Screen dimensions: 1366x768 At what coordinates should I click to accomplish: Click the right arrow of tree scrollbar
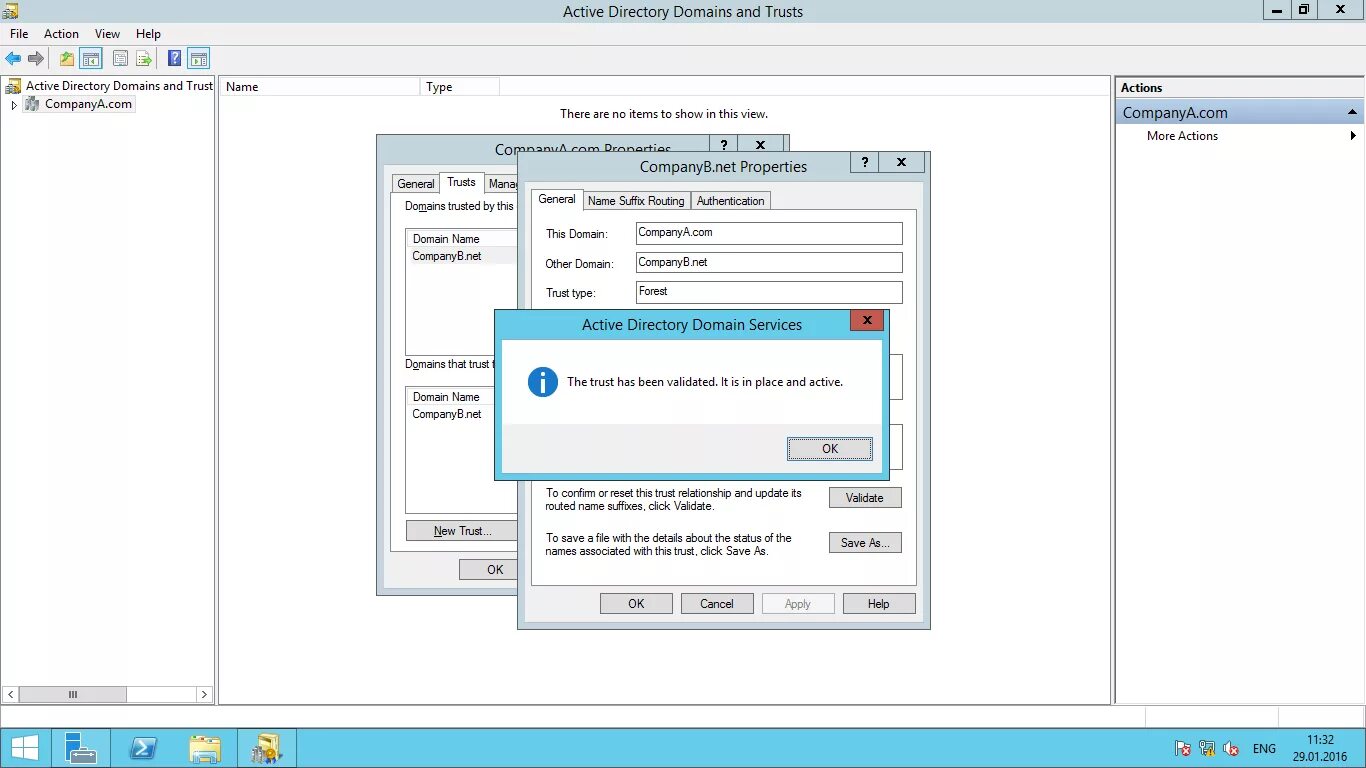click(x=204, y=694)
